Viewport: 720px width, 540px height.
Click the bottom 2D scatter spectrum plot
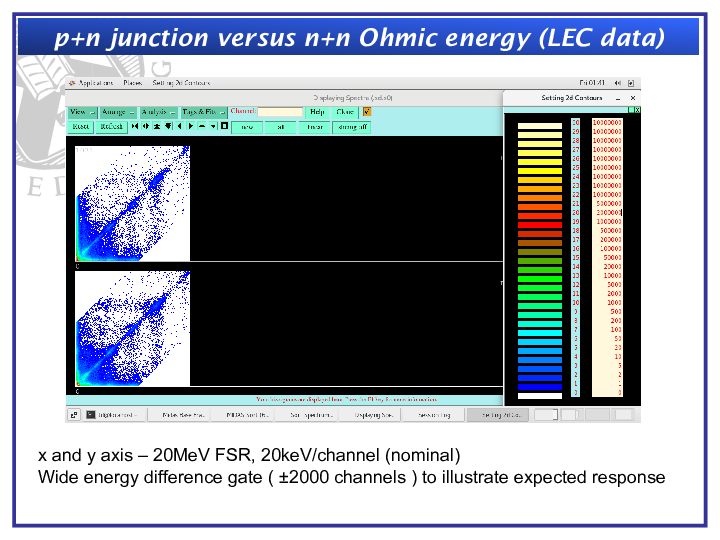coord(132,328)
